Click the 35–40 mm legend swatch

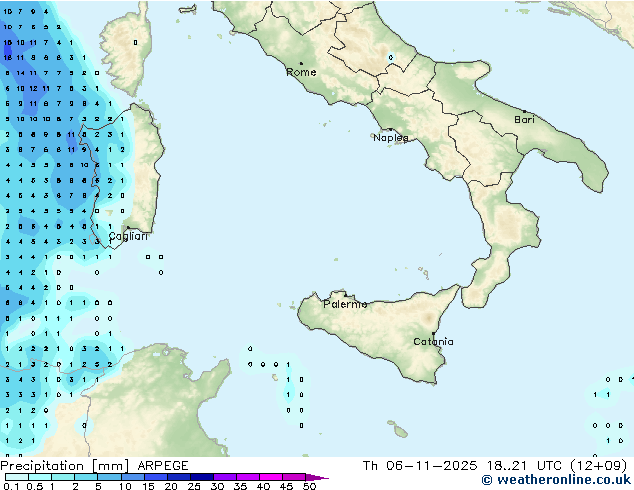(x=247, y=477)
